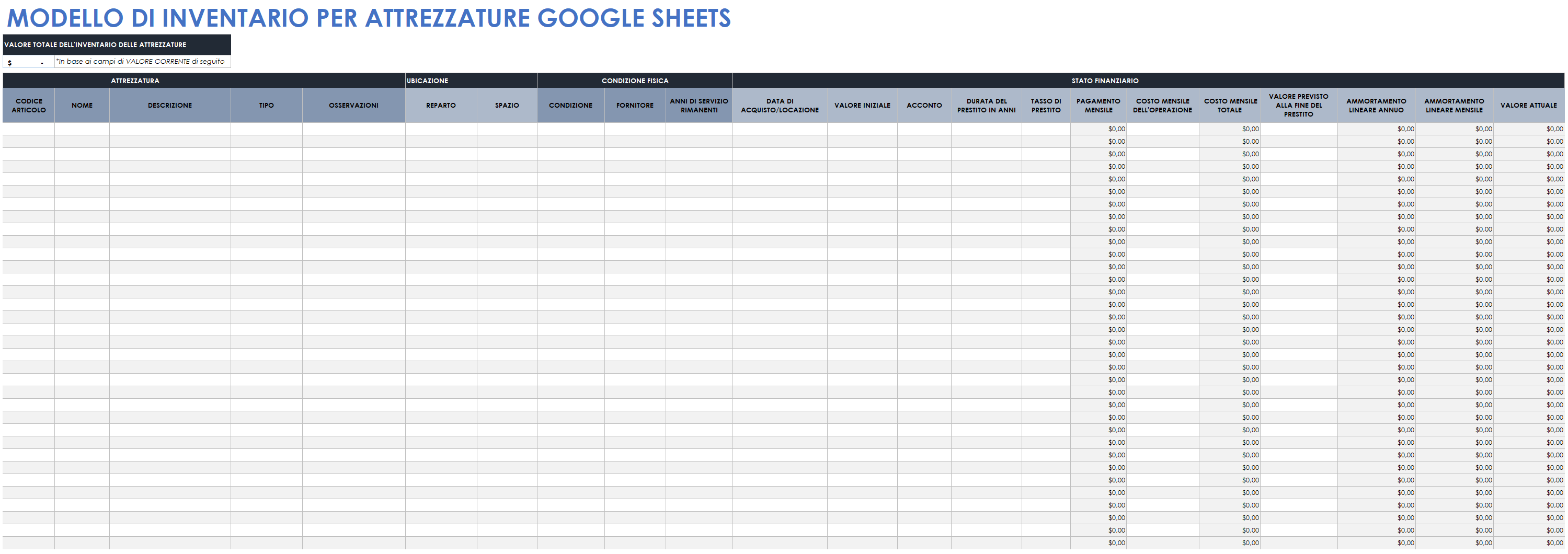Image resolution: width=1568 pixels, height=554 pixels.
Task: Select first row PAGAMENTO MENSILE $0,00 cell
Action: [1098, 129]
